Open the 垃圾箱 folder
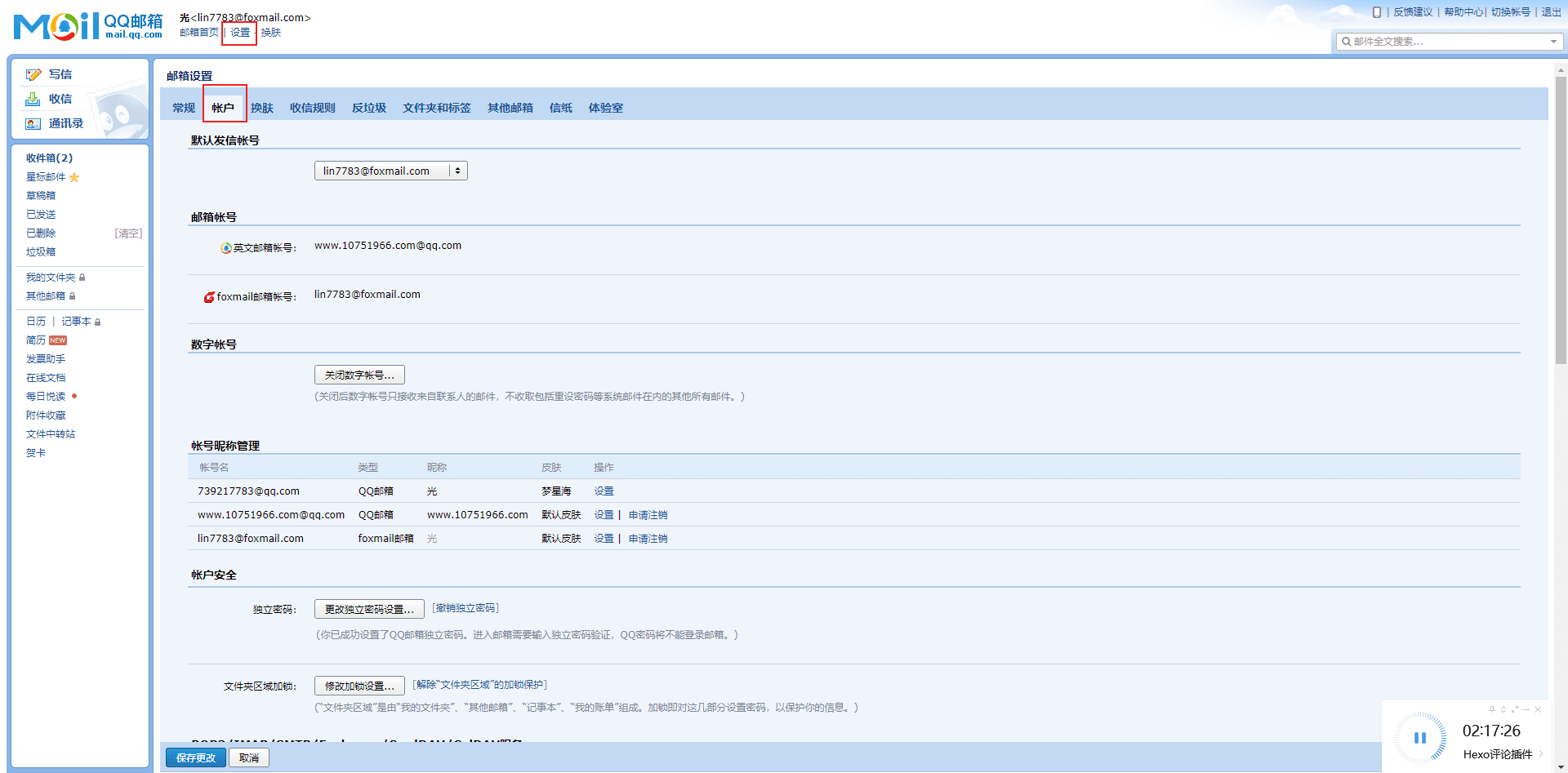Viewport: 1568px width, 773px height. [41, 252]
